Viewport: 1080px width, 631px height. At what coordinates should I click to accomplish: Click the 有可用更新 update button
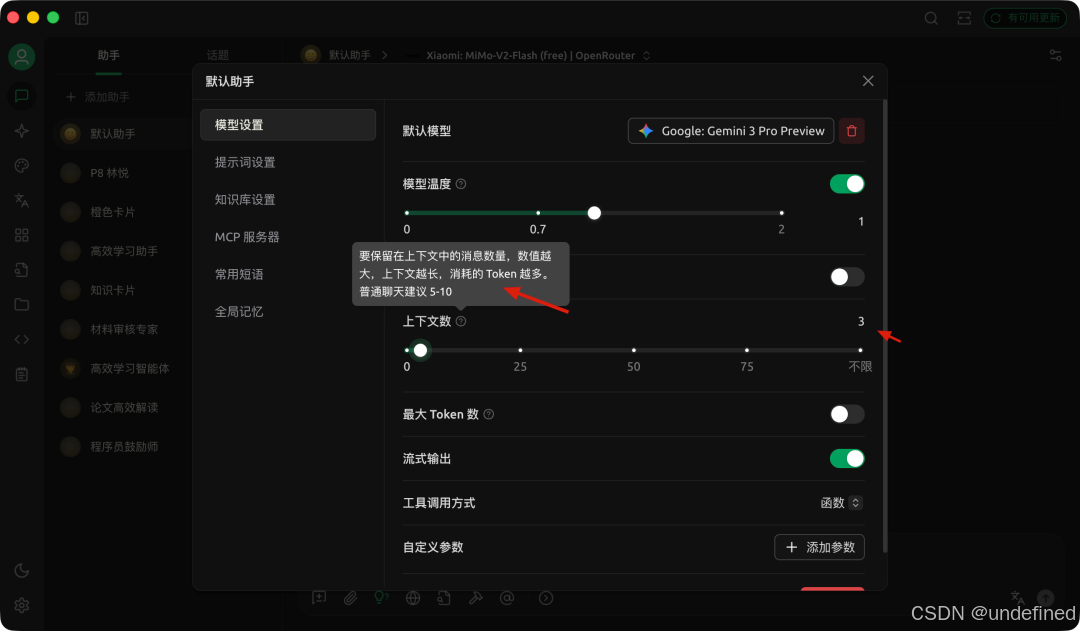tap(1025, 18)
